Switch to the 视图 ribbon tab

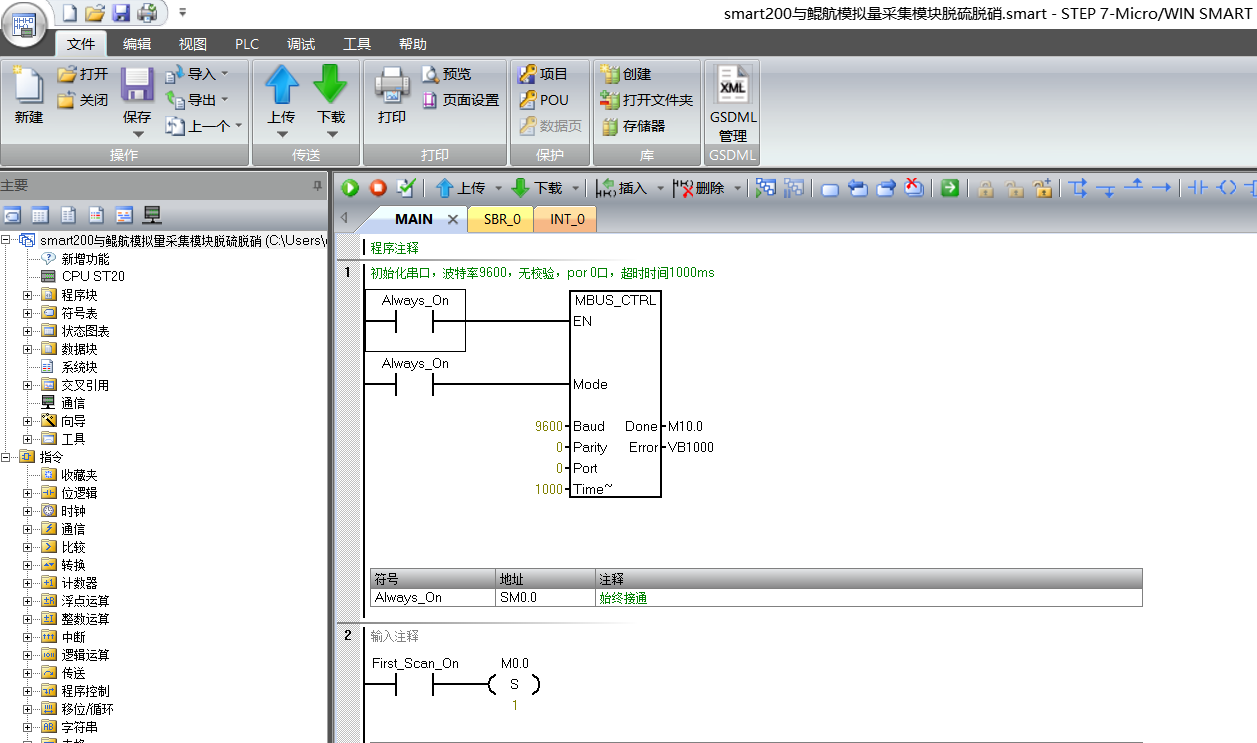[193, 44]
